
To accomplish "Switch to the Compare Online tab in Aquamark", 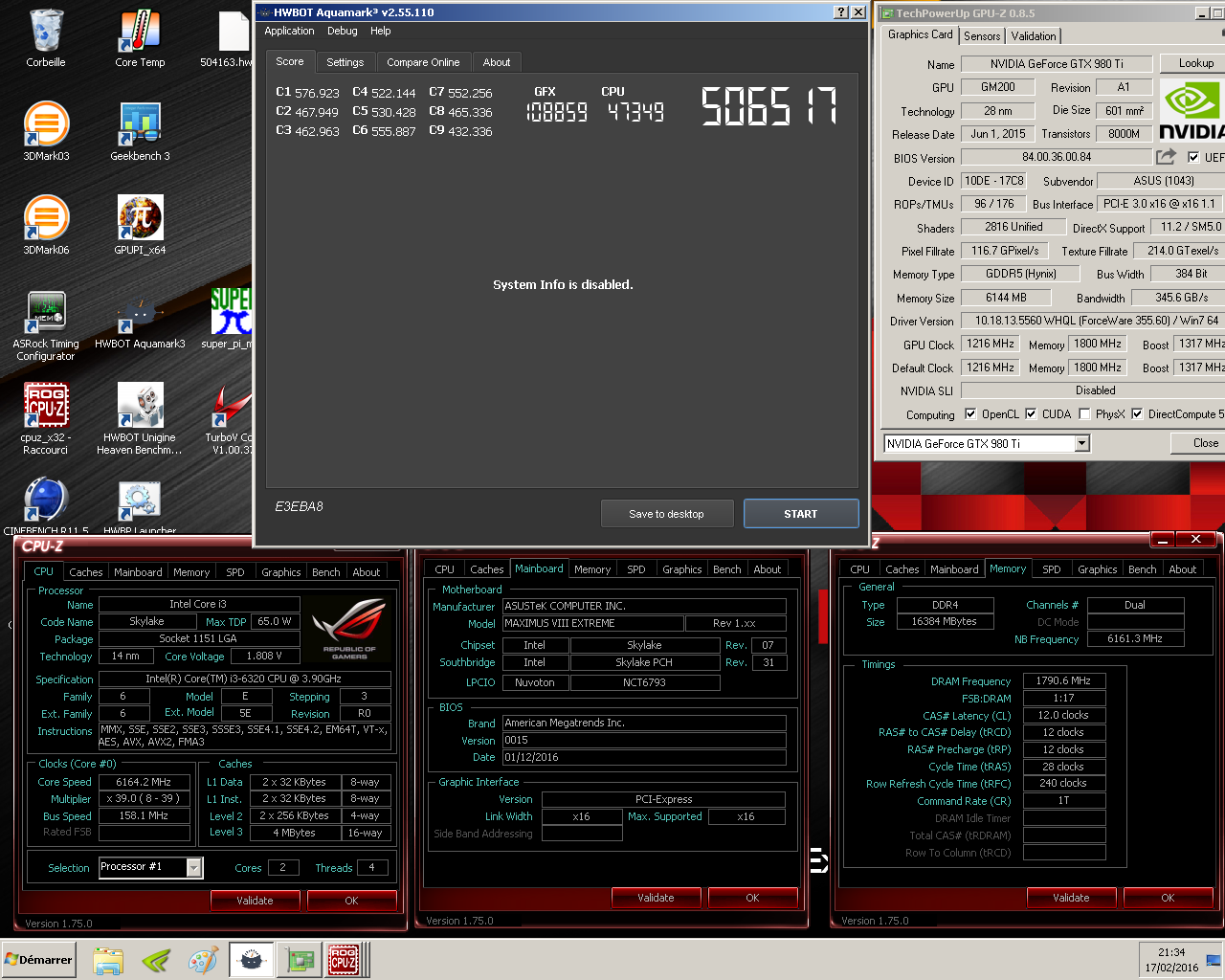I will click(423, 62).
